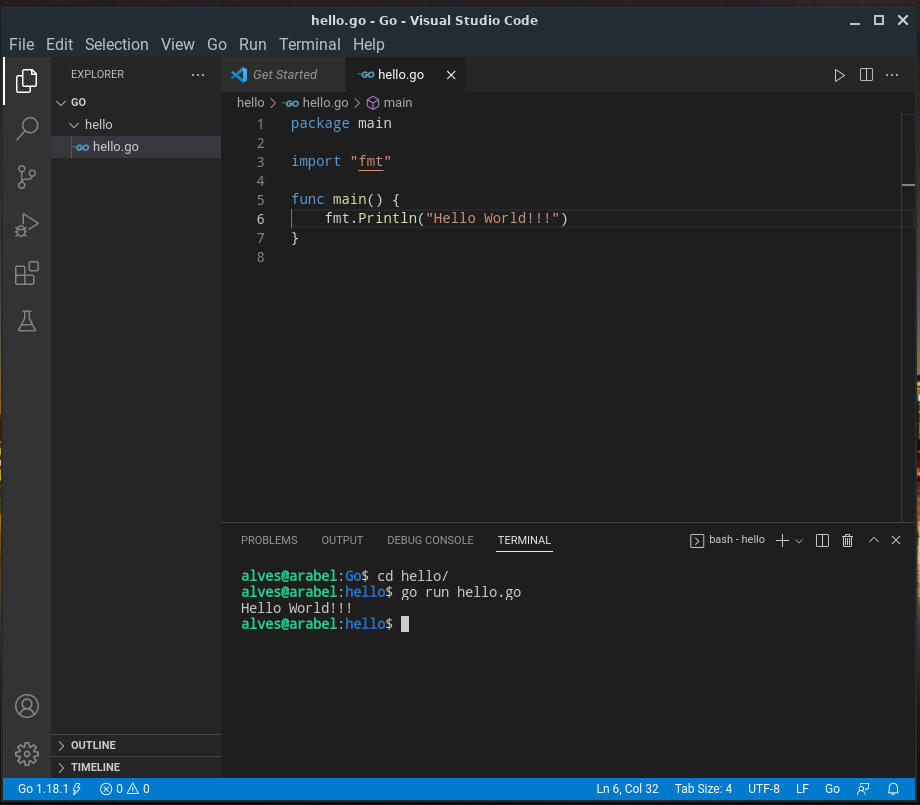Expand the TIMELINE section
Screen dimensions: 920x805
click(x=136, y=767)
